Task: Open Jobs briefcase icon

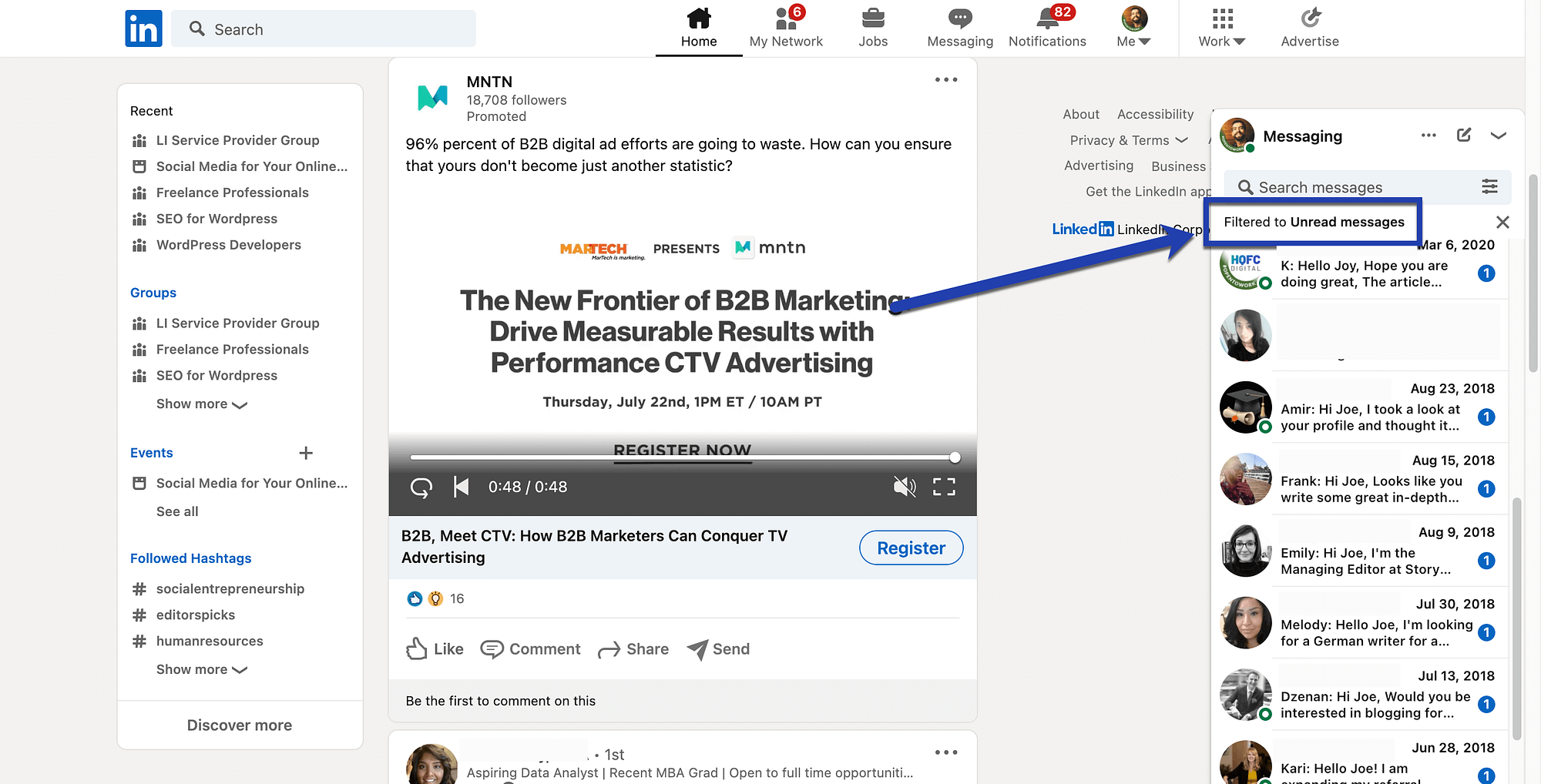Action: pyautogui.click(x=873, y=18)
